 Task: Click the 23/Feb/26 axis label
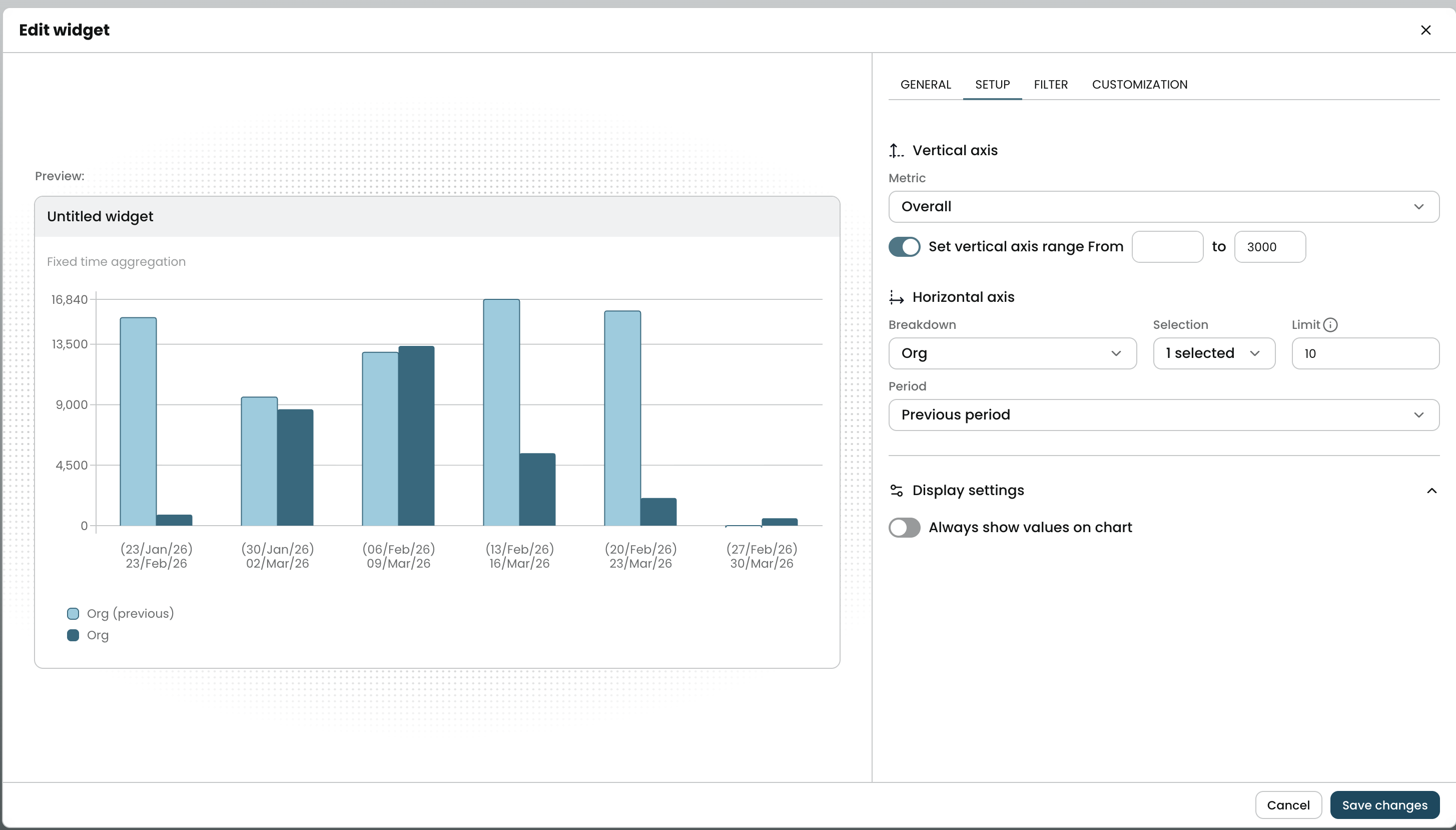tap(156, 563)
